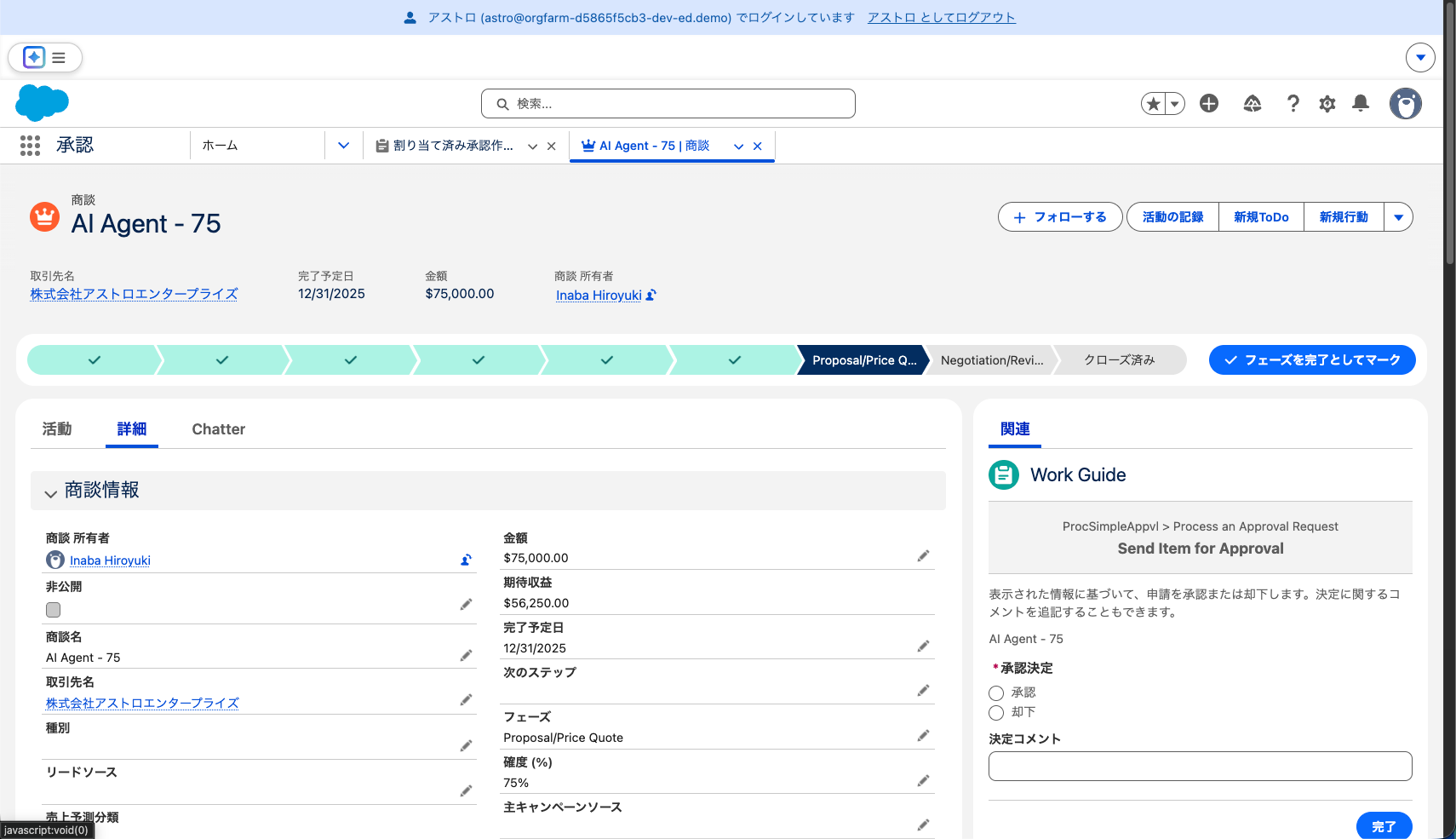Edit the 次のステップ field pencil icon

point(923,691)
